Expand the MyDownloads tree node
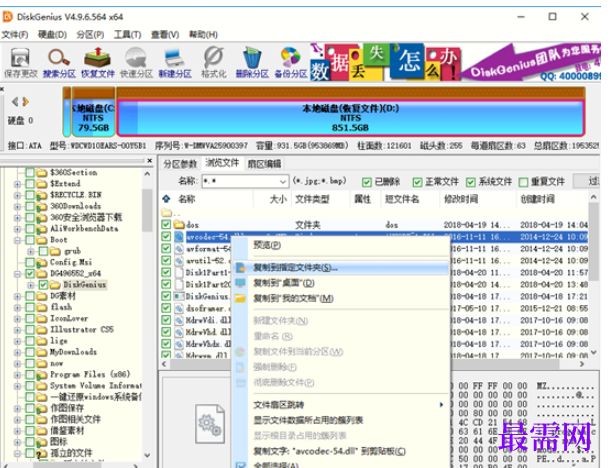610x468 pixels. pos(18,352)
